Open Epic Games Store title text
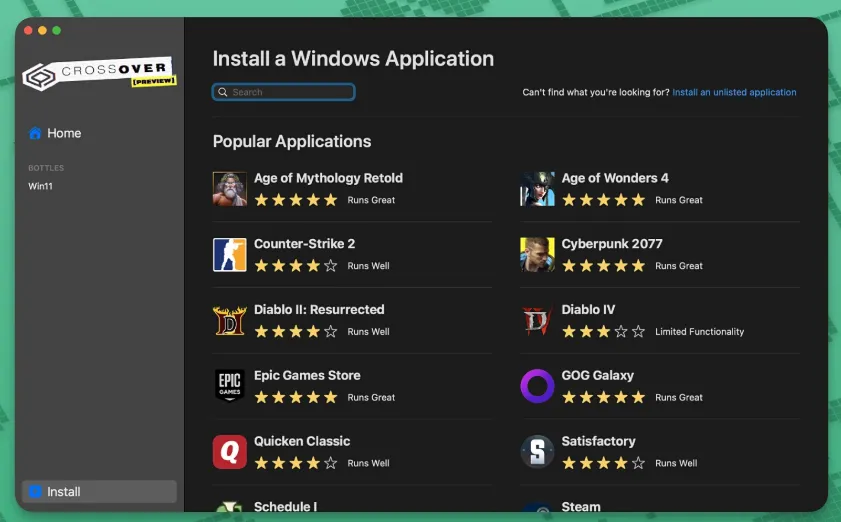 point(307,376)
